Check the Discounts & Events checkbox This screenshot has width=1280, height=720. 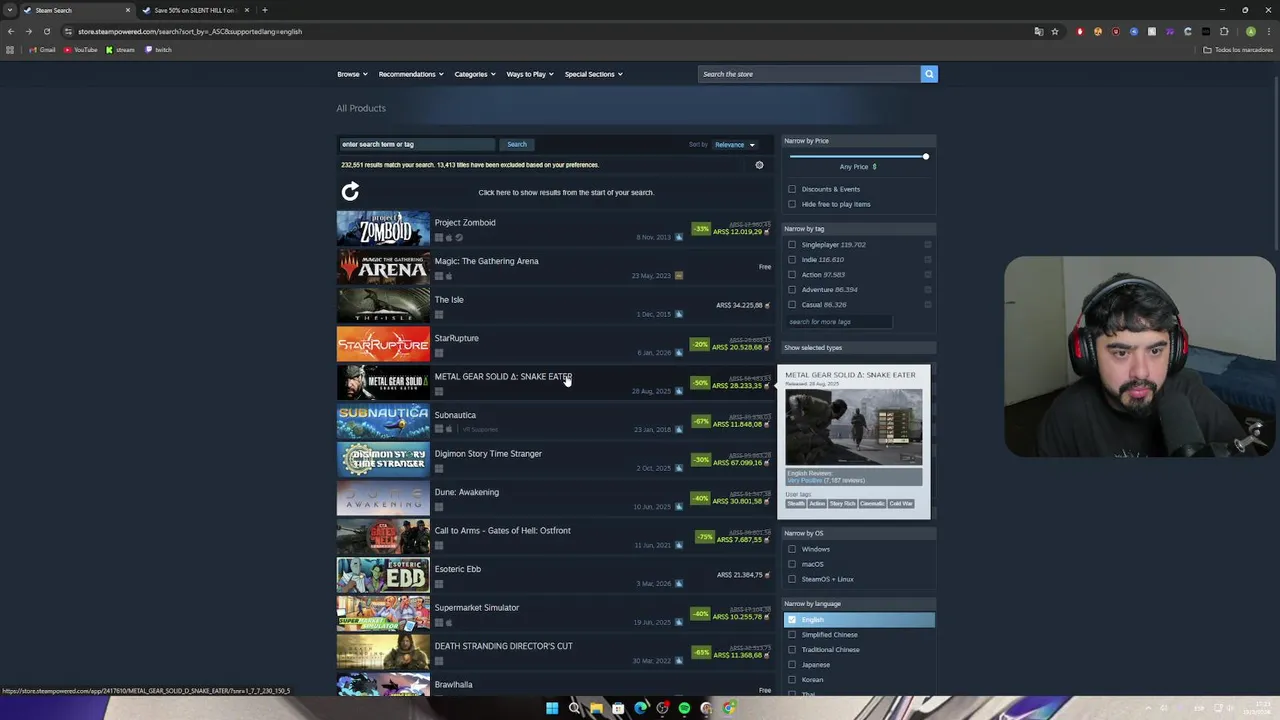pyautogui.click(x=792, y=189)
